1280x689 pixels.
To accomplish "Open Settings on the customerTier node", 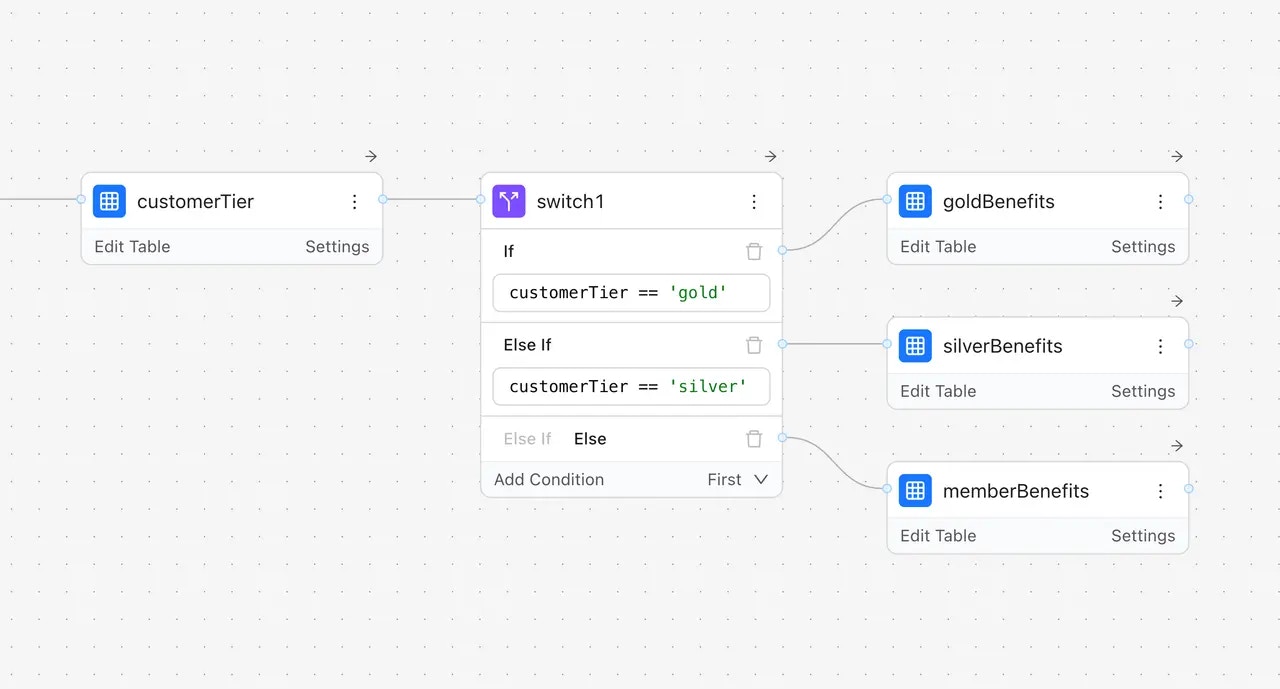I will coord(337,246).
